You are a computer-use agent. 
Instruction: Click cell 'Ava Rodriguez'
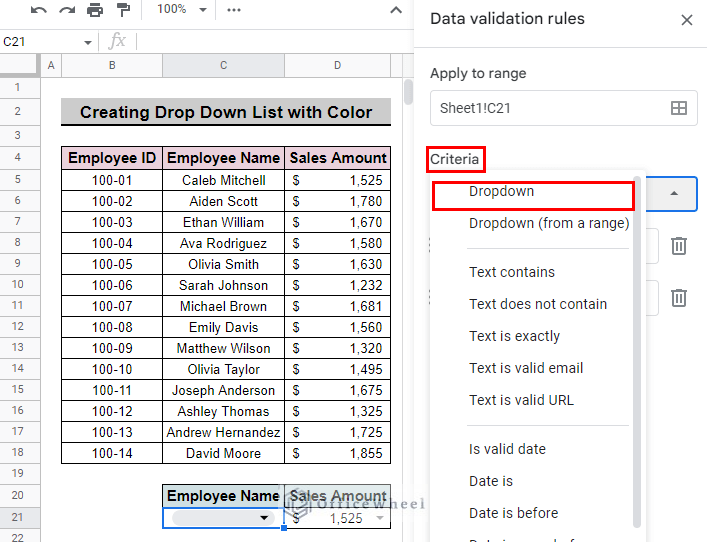click(223, 243)
